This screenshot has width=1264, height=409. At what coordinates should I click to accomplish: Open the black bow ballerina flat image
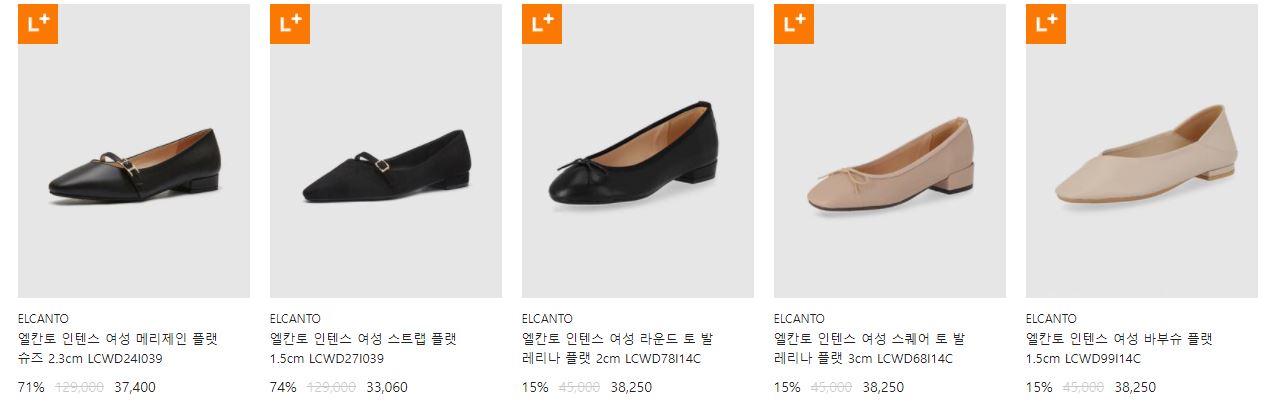pyautogui.click(x=638, y=151)
